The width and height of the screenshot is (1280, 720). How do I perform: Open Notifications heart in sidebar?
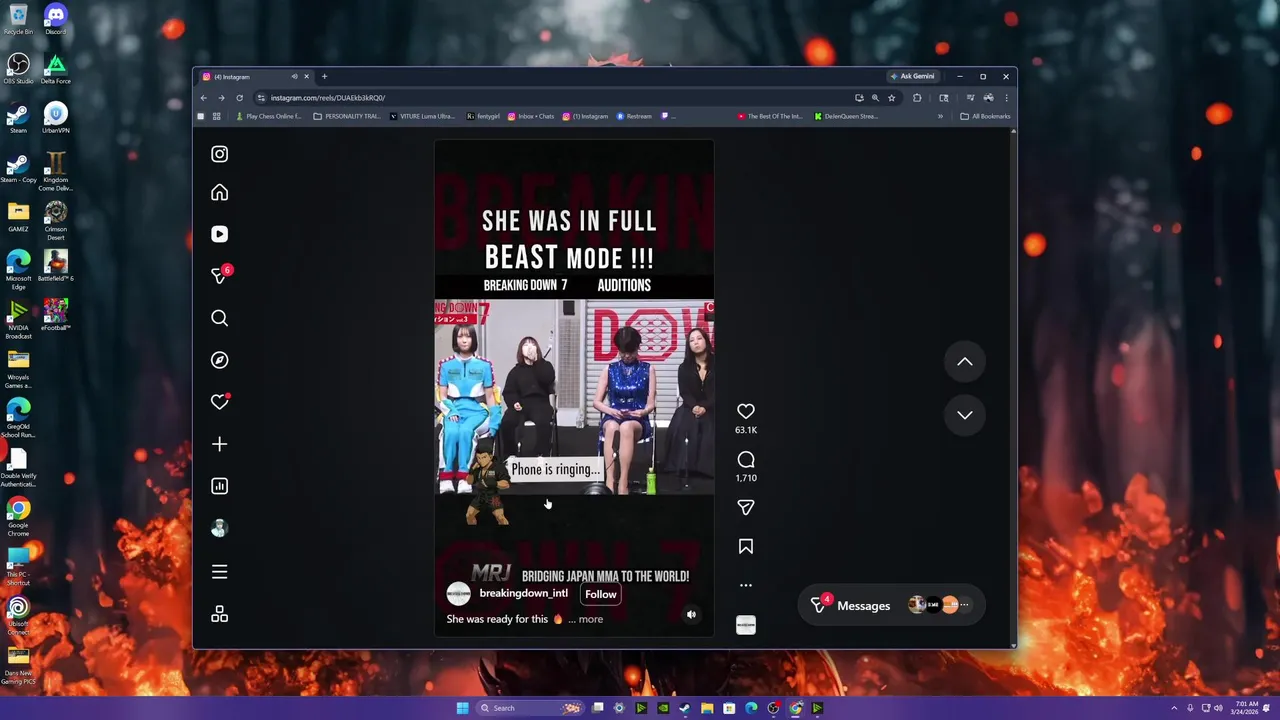click(x=219, y=402)
